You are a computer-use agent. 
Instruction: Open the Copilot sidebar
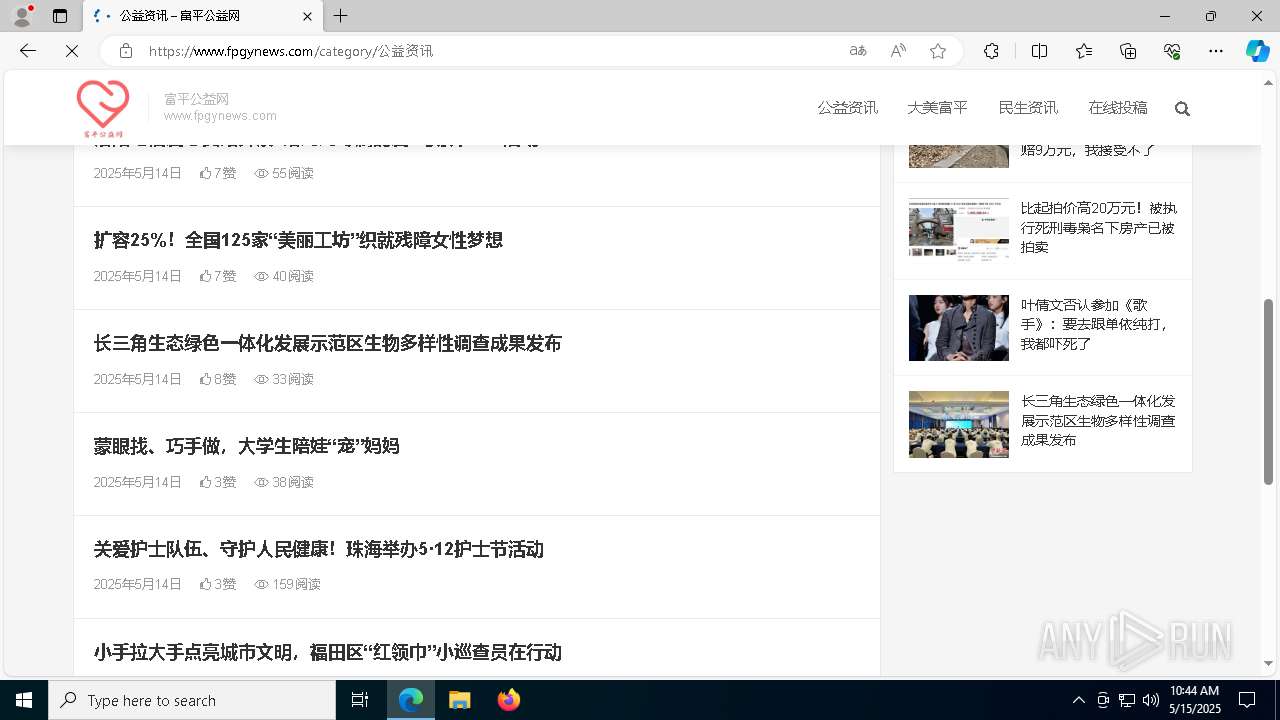(1257, 51)
